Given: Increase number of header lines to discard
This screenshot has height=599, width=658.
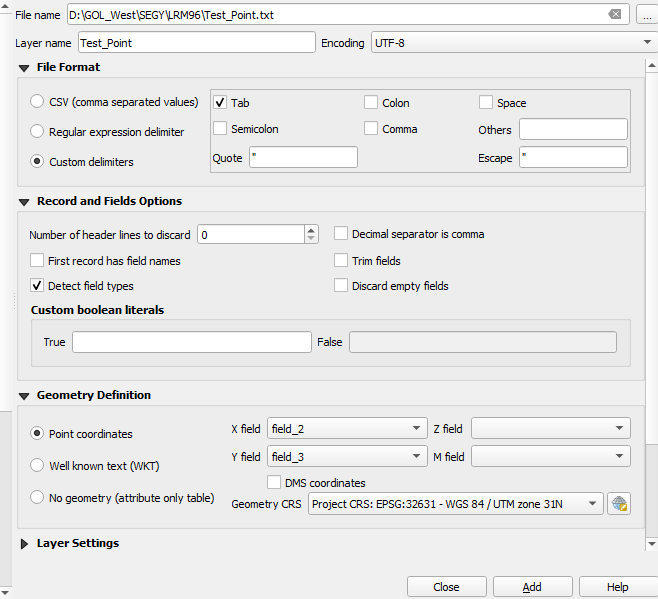Looking at the screenshot, I should coord(311,229).
